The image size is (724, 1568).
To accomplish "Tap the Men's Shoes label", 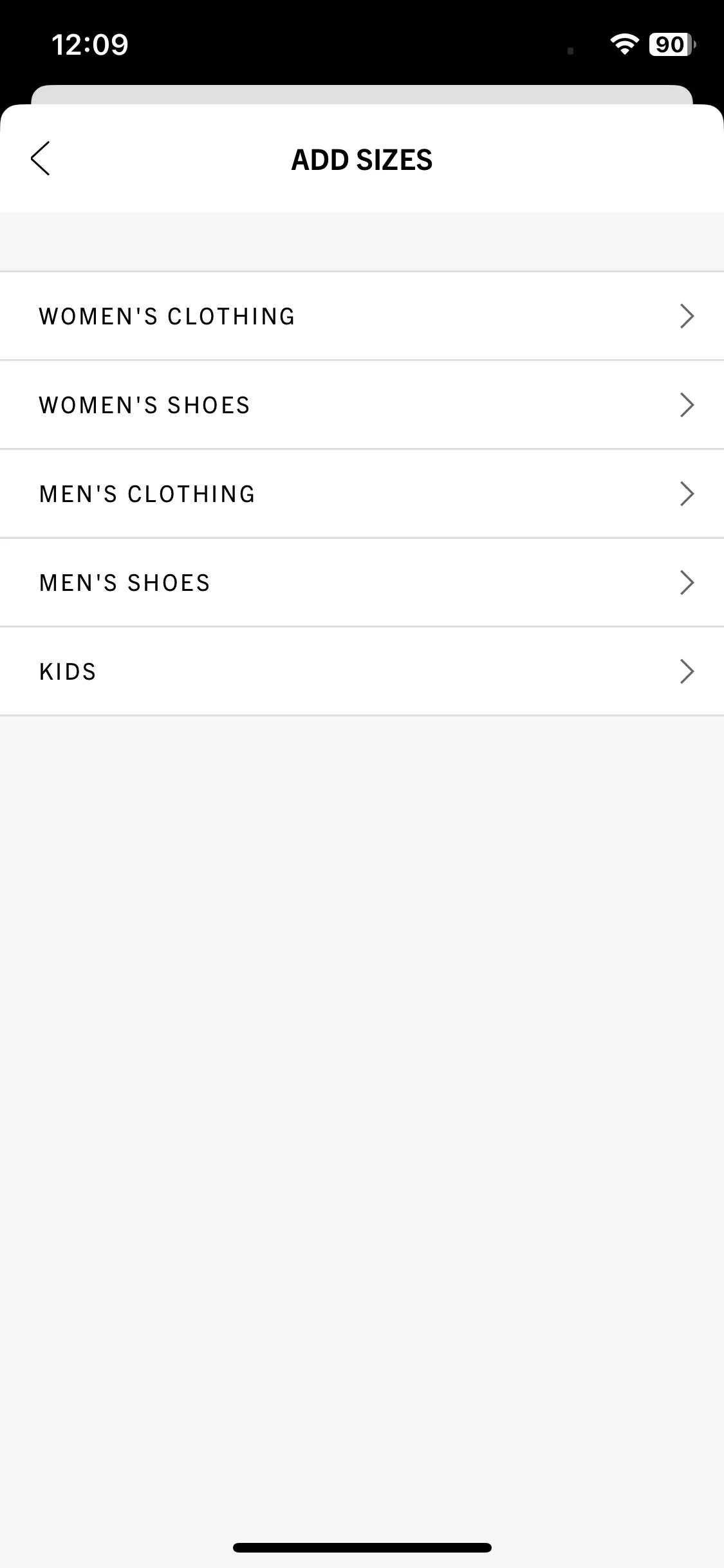I will click(125, 583).
